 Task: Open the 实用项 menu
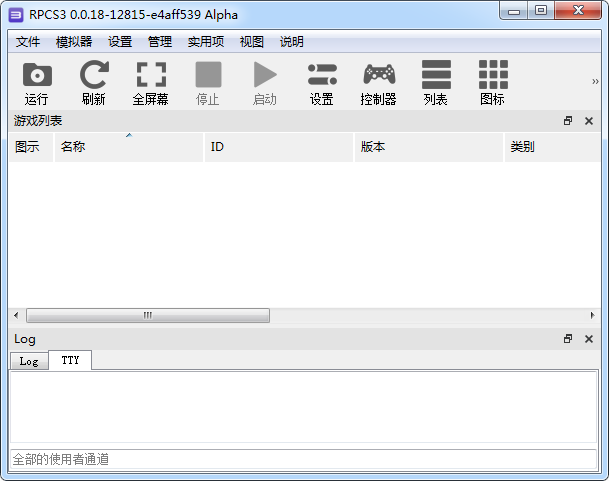[206, 42]
